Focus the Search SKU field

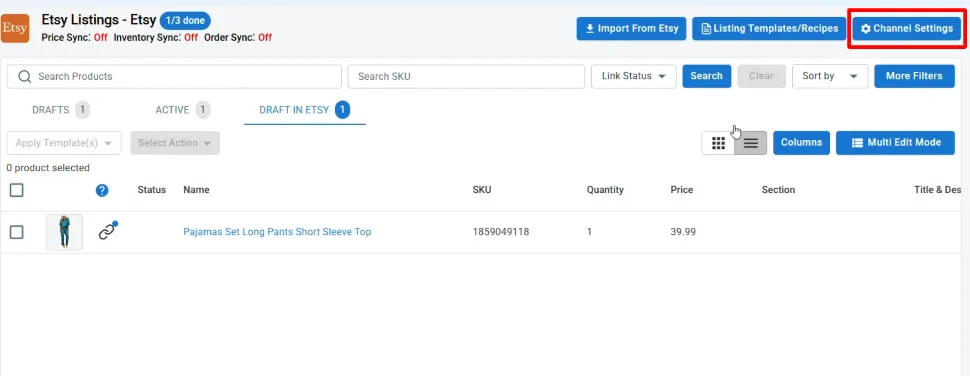click(466, 76)
